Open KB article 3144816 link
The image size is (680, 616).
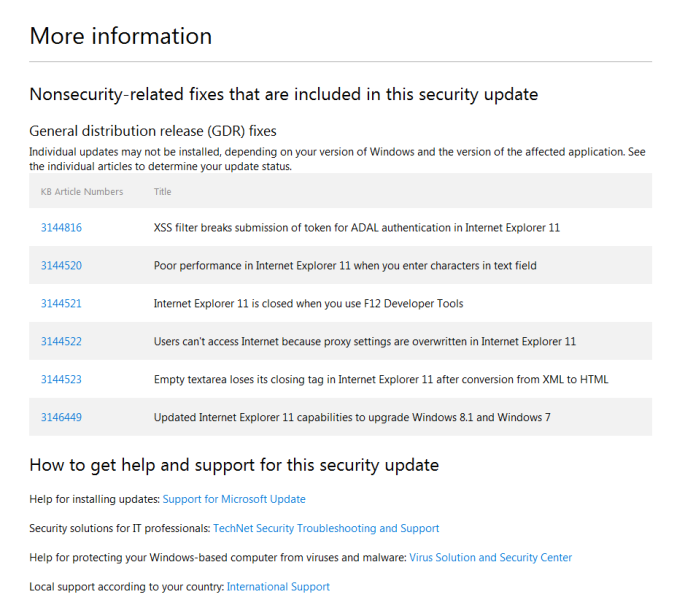coord(61,228)
